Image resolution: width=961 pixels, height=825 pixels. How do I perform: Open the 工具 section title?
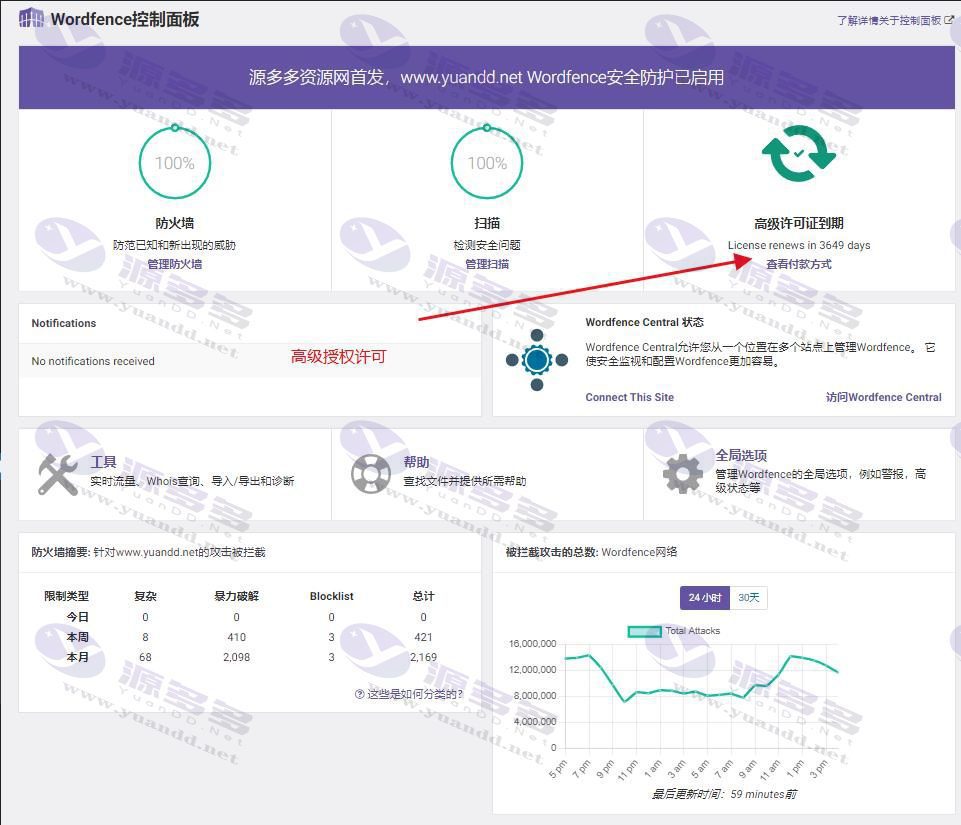click(x=104, y=462)
